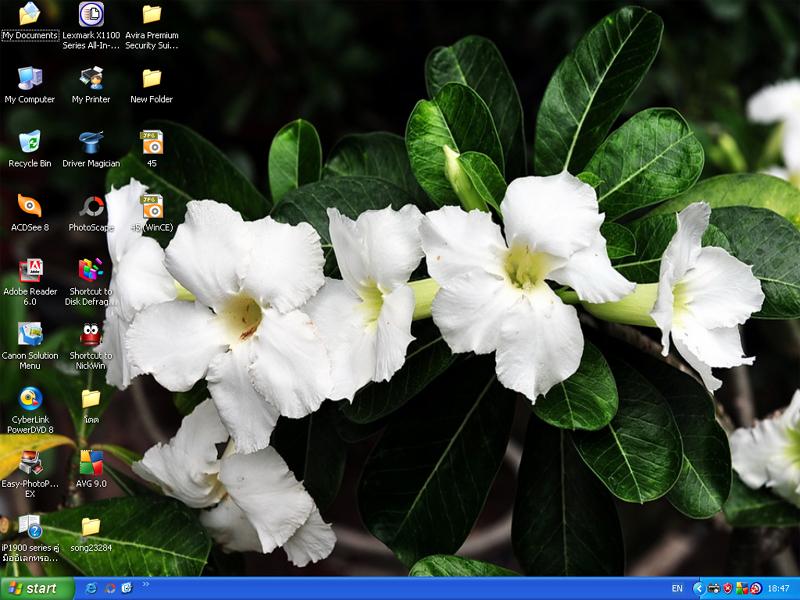The height and width of the screenshot is (600, 800).
Task: Expand the Quick Launch overflow chevron
Action: [x=146, y=584]
